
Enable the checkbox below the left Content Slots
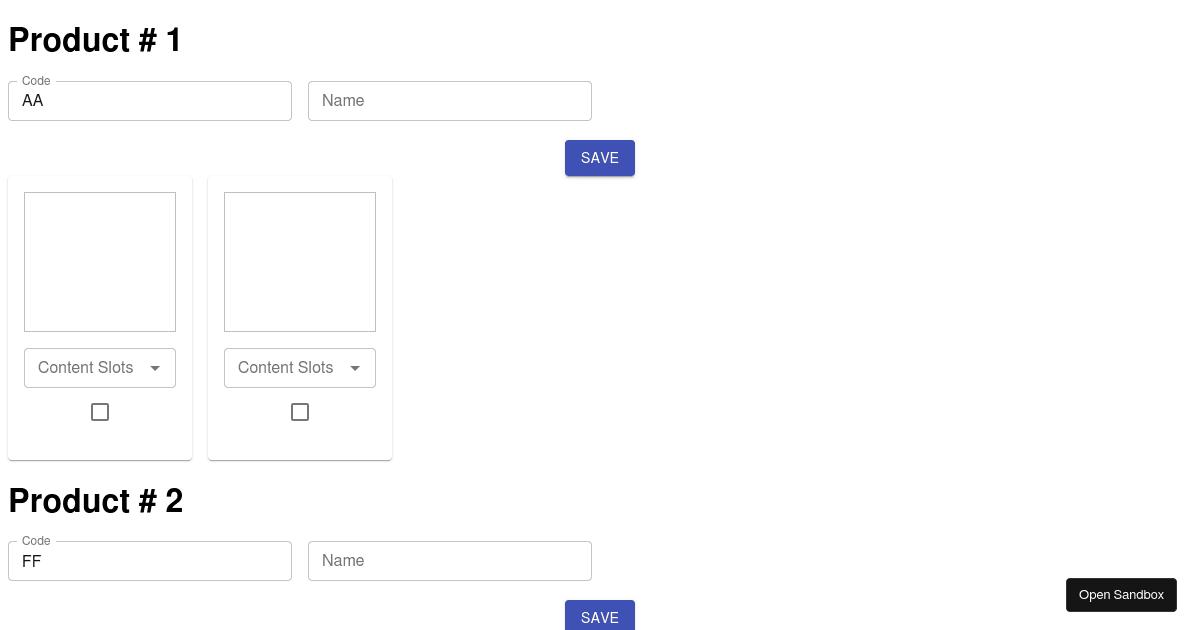[100, 411]
